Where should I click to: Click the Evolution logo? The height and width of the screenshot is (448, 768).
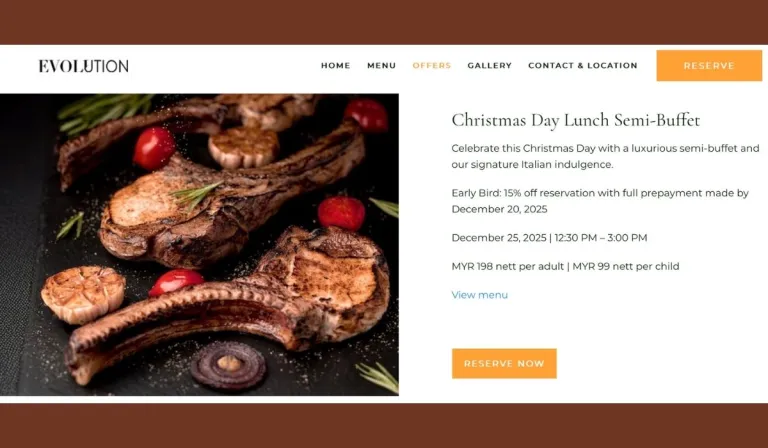point(84,66)
